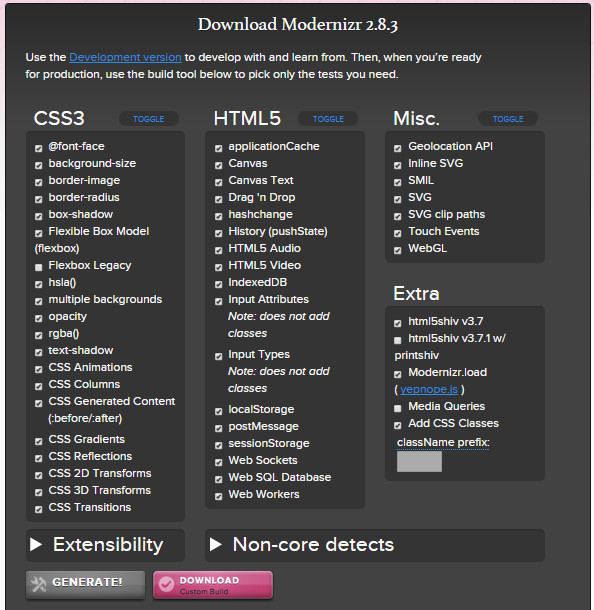Uncheck the CSS 3D Transforms checkbox
594x610 pixels.
click(39, 492)
